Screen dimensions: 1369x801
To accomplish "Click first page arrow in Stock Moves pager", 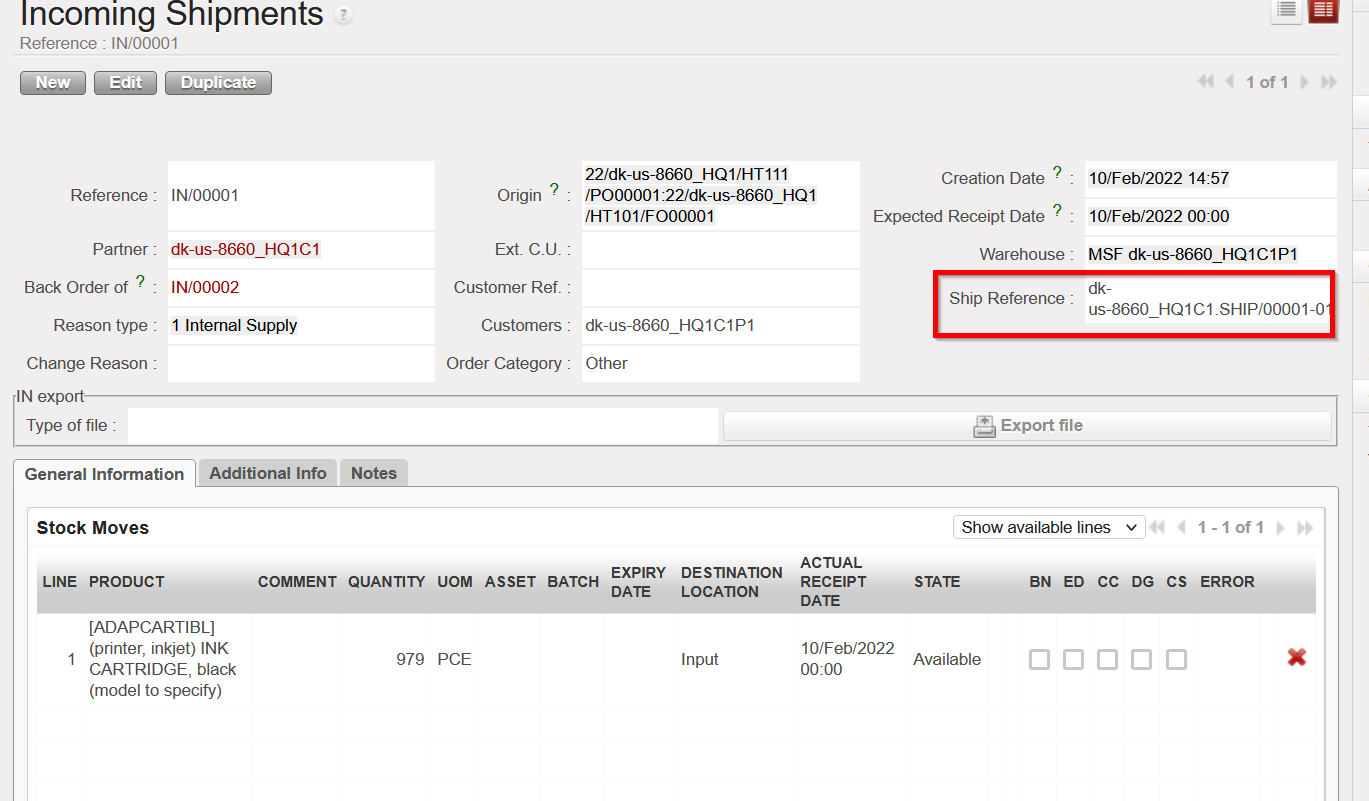I will (1157, 527).
